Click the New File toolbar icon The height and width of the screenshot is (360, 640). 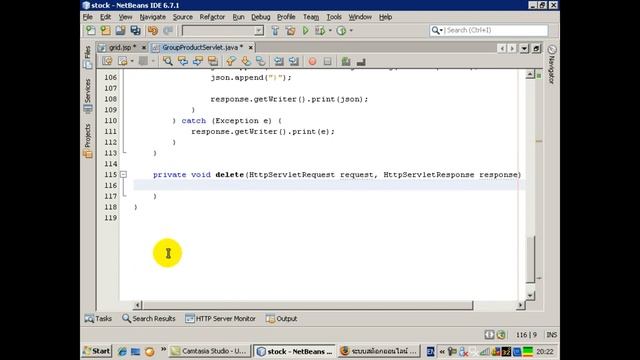tap(90, 30)
